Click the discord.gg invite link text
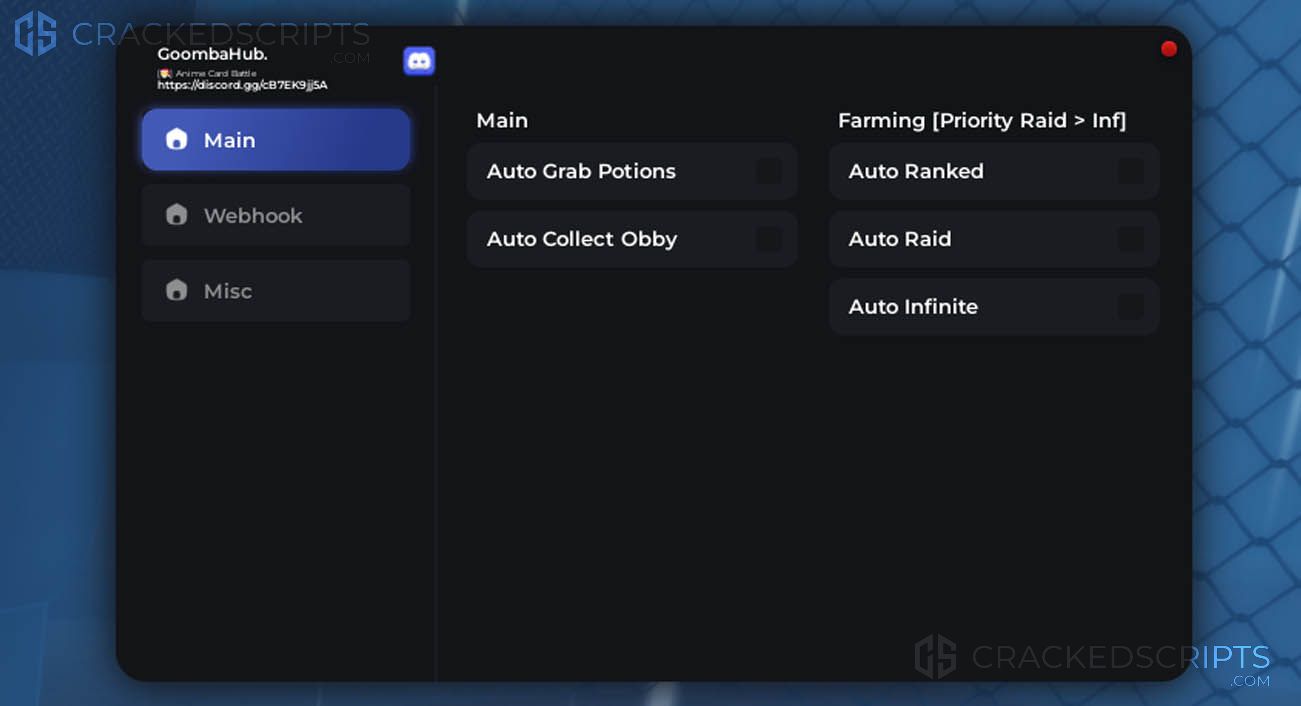 tap(242, 85)
